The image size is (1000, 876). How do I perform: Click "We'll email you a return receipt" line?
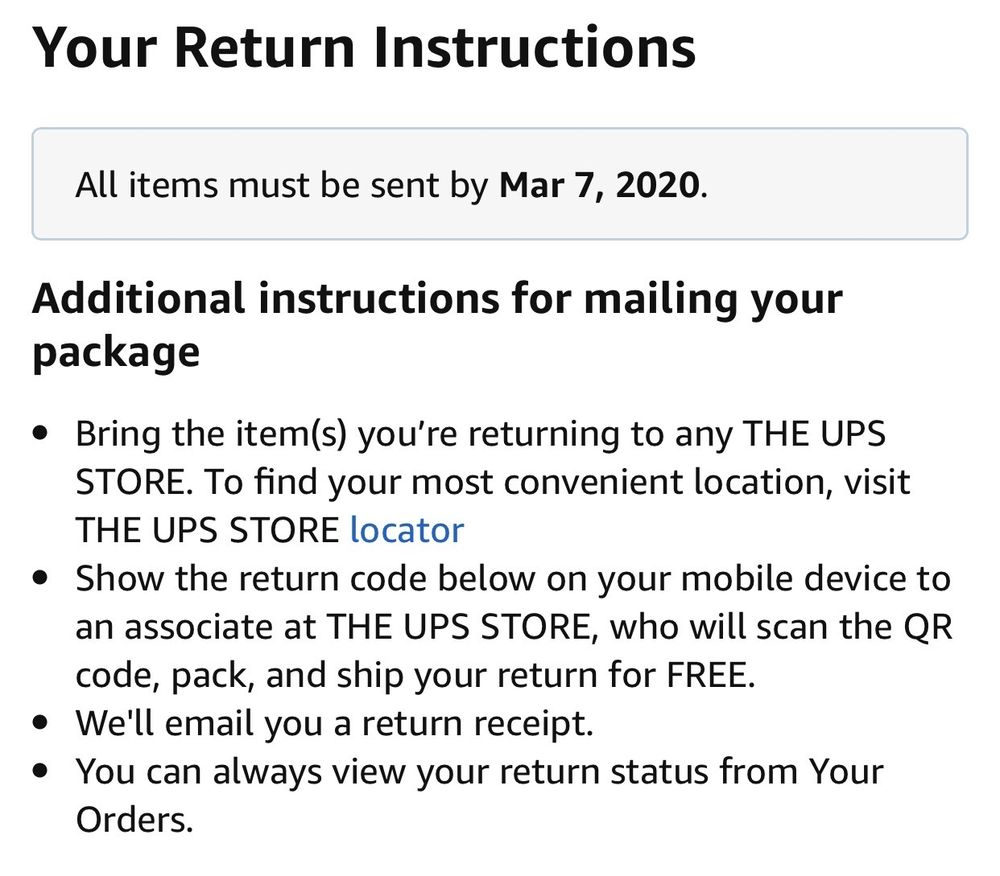click(x=334, y=724)
